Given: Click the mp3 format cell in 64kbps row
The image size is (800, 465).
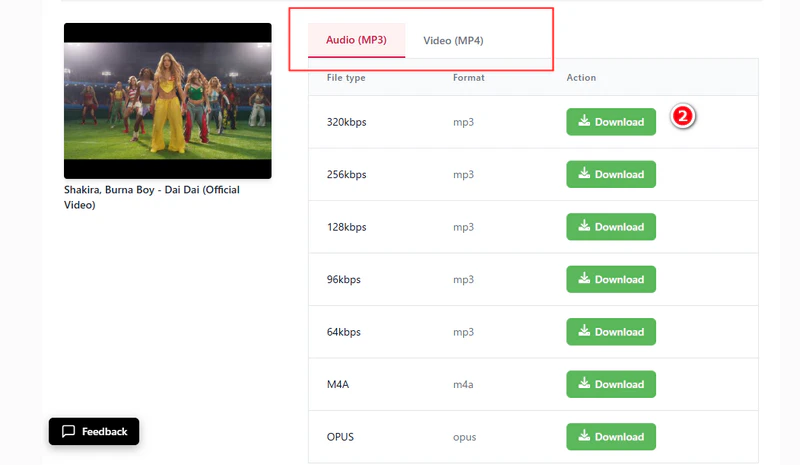Looking at the screenshot, I should click(x=463, y=332).
